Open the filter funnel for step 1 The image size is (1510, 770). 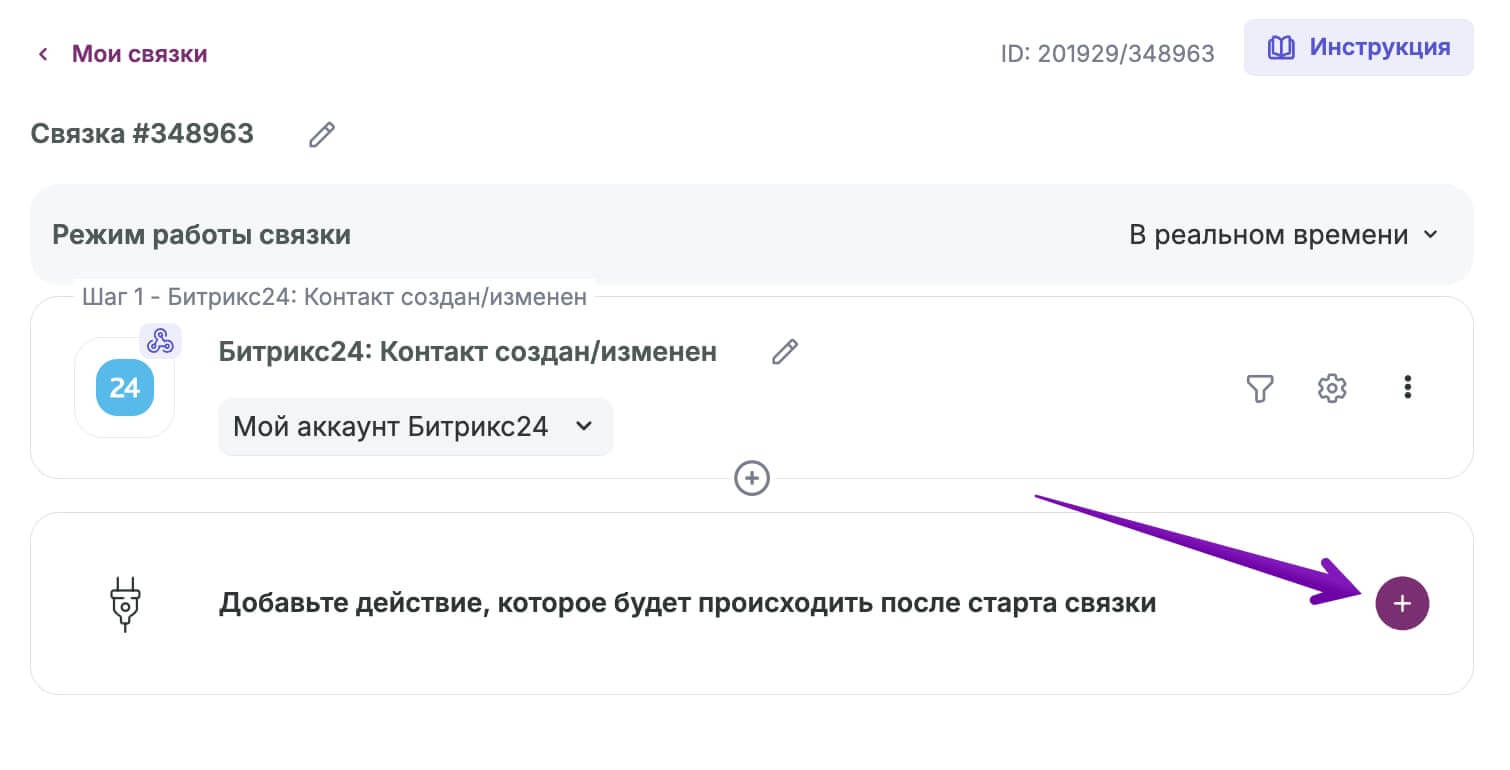click(x=1260, y=388)
